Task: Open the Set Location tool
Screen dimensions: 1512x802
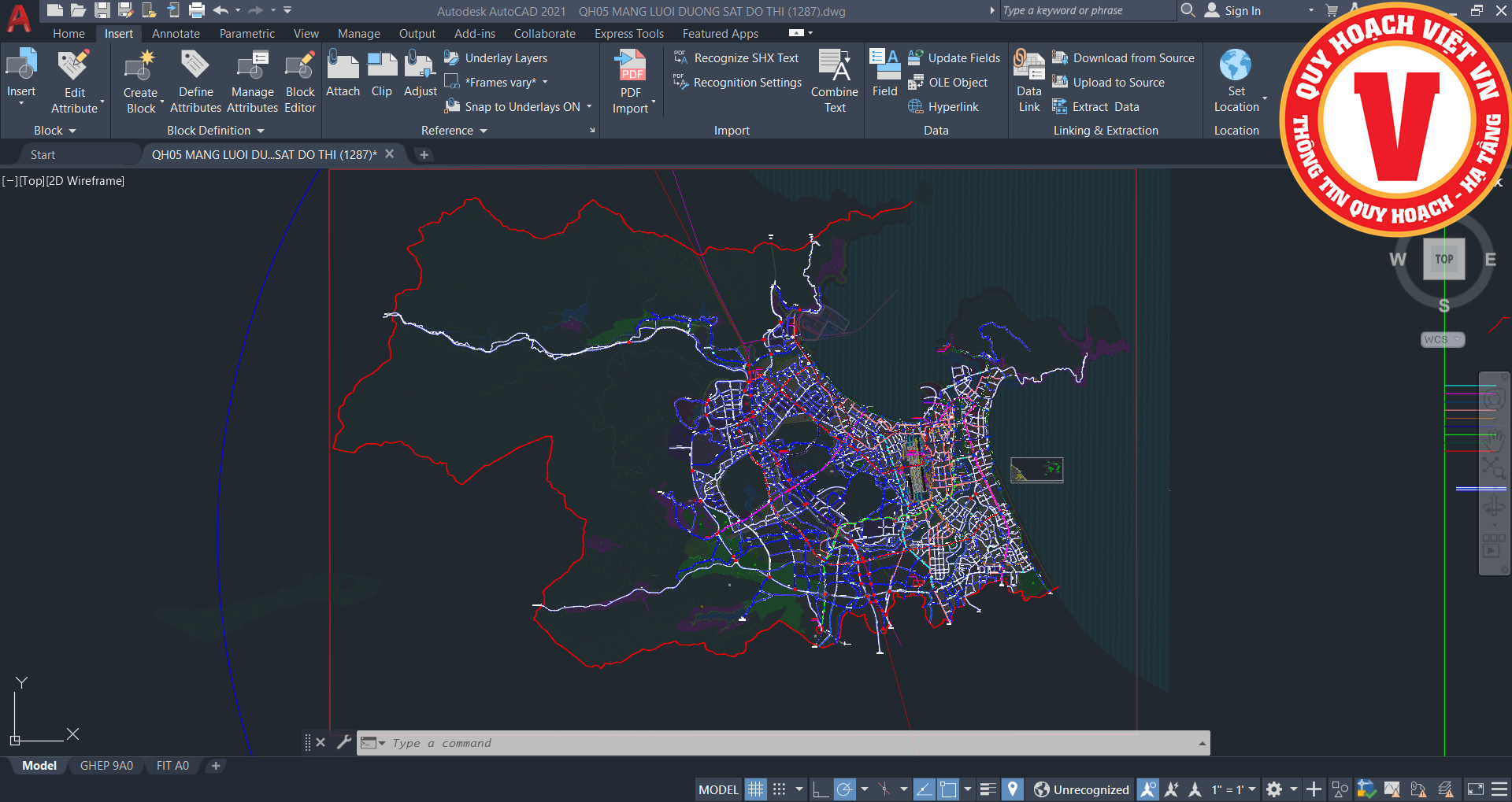Action: click(1236, 66)
